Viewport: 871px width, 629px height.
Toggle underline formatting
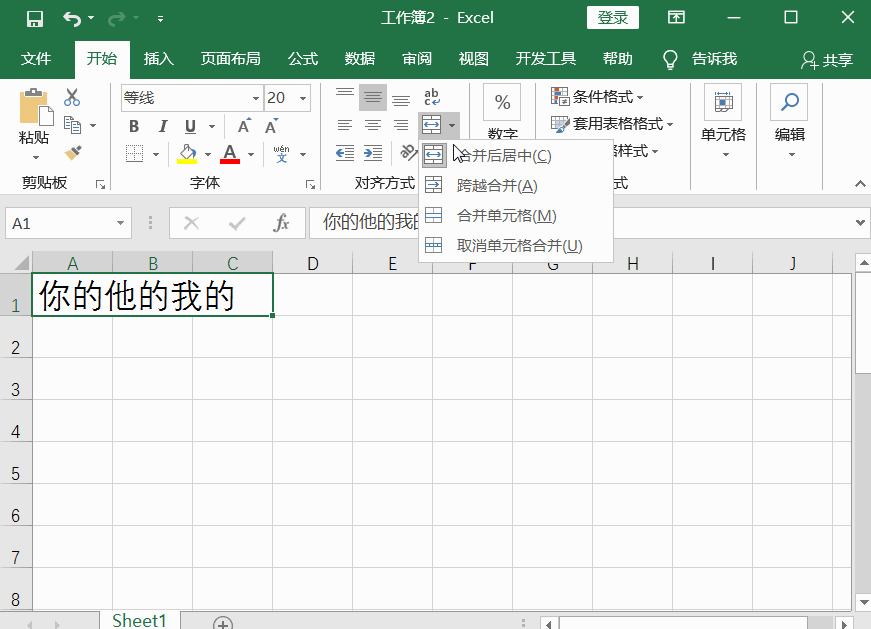(189, 126)
